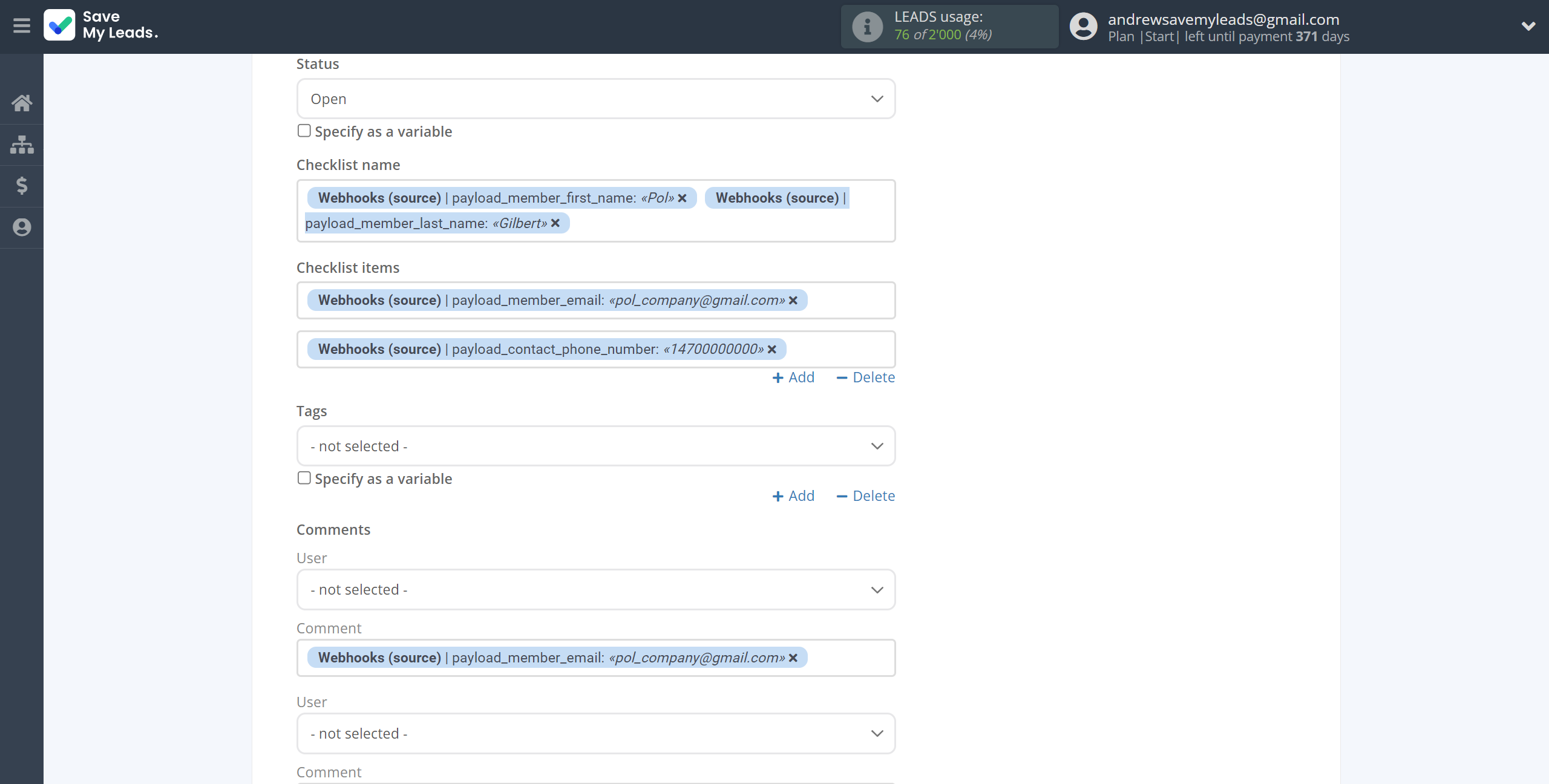
Task: Expand the account menu chevron
Action: point(1528,26)
